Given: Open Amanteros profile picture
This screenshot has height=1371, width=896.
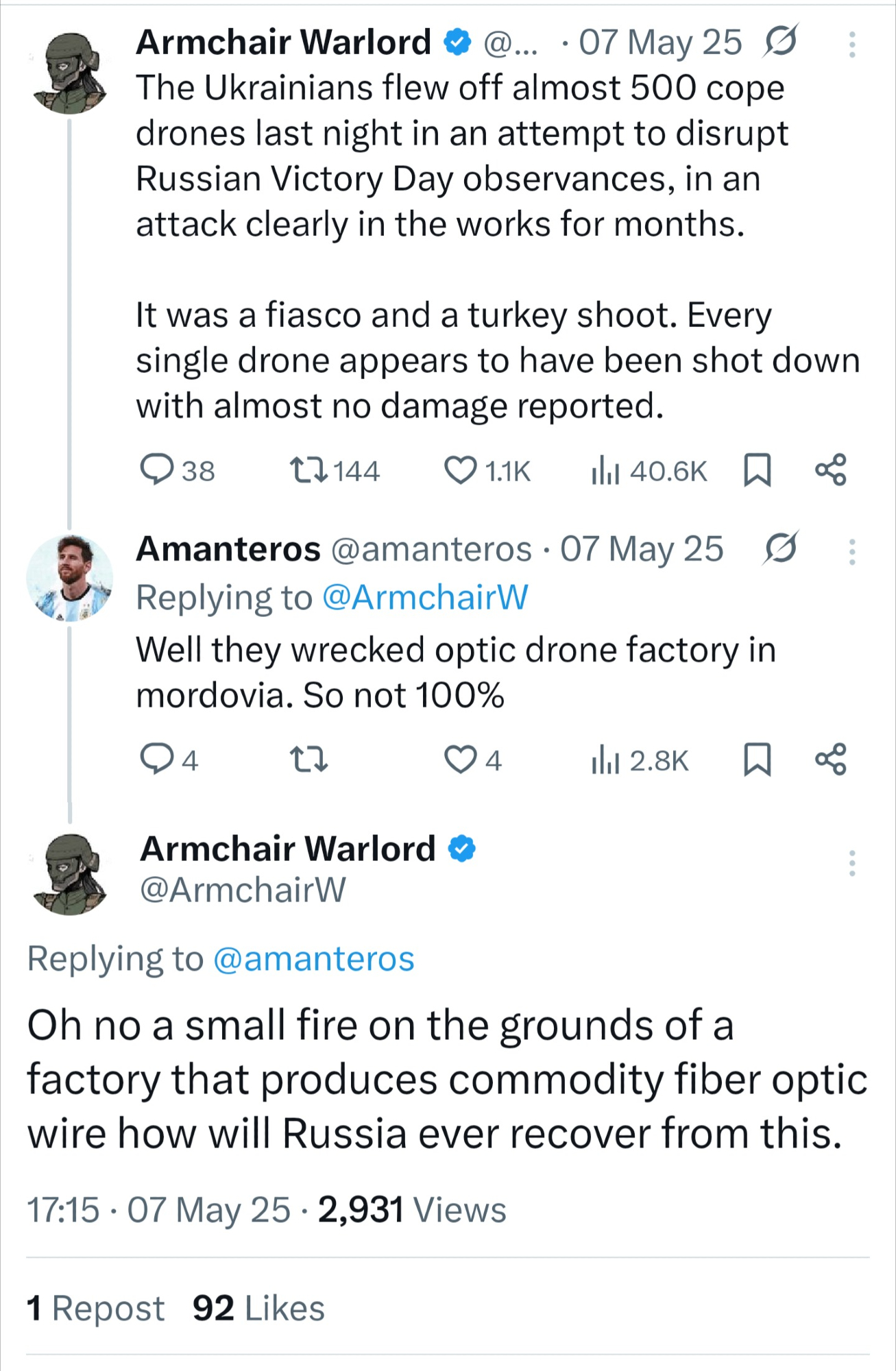Looking at the screenshot, I should (69, 578).
